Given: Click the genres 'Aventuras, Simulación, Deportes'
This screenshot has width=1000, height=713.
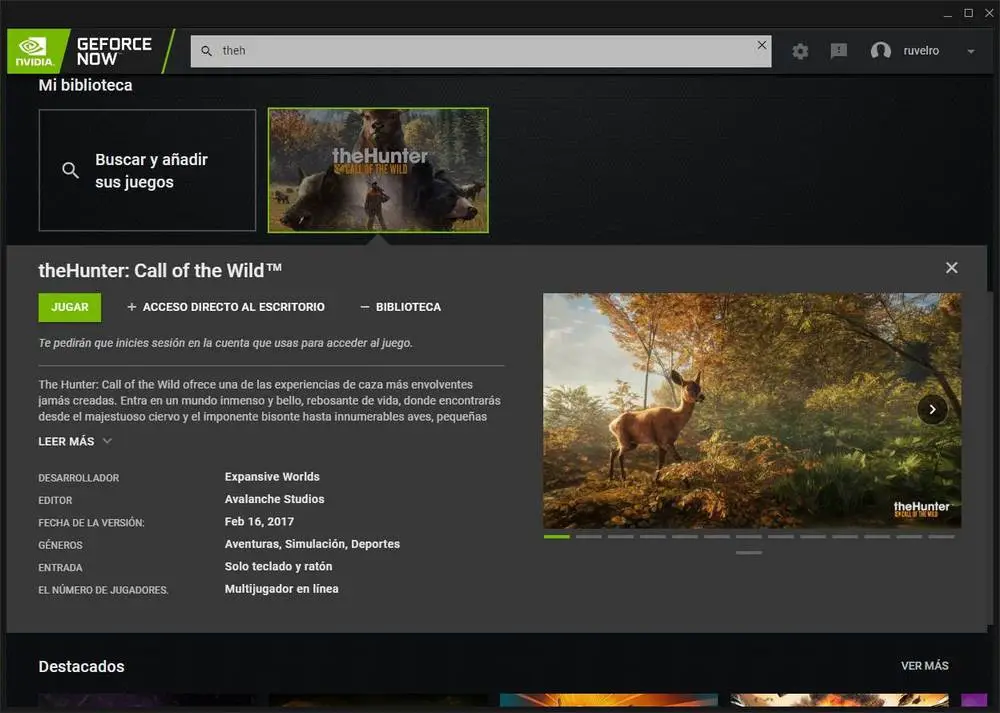Looking at the screenshot, I should click(x=312, y=544).
